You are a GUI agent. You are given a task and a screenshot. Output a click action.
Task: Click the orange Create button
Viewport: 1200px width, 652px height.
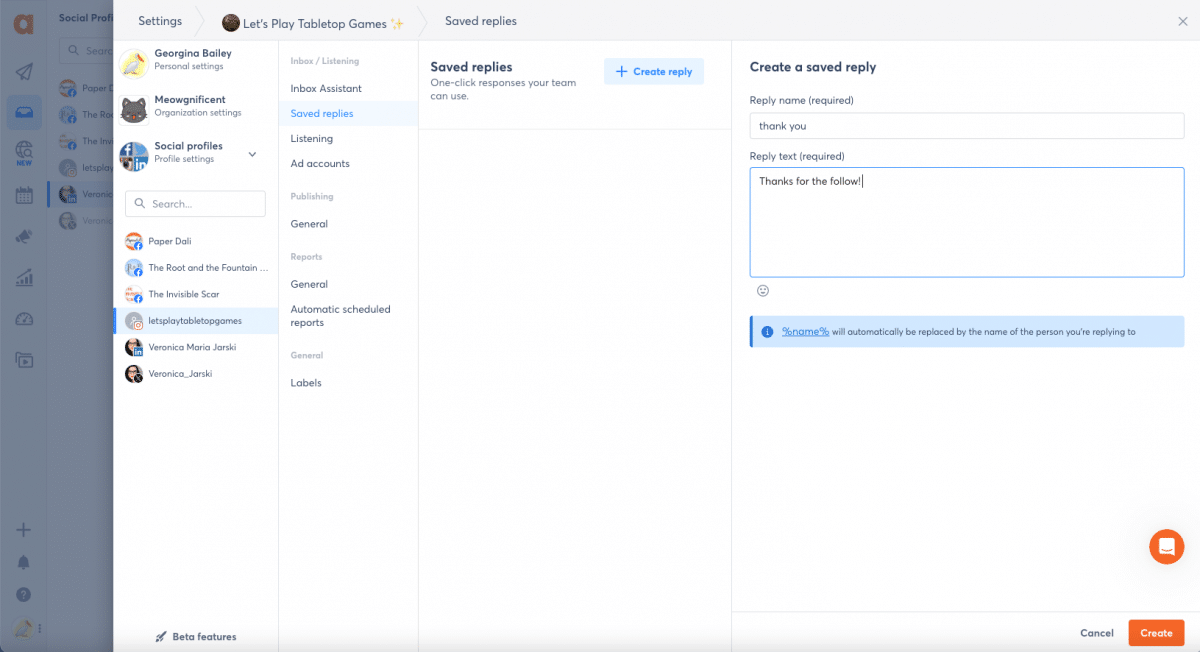[1156, 633]
